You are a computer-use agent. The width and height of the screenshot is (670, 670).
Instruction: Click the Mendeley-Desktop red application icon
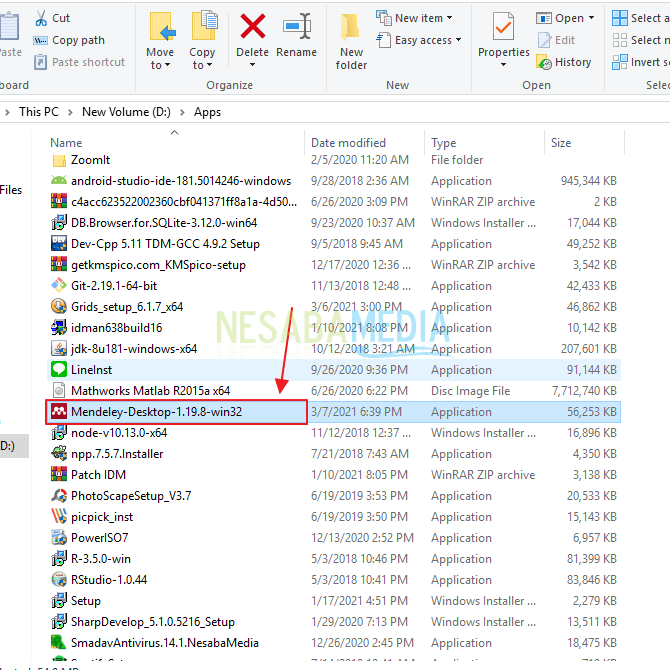59,412
